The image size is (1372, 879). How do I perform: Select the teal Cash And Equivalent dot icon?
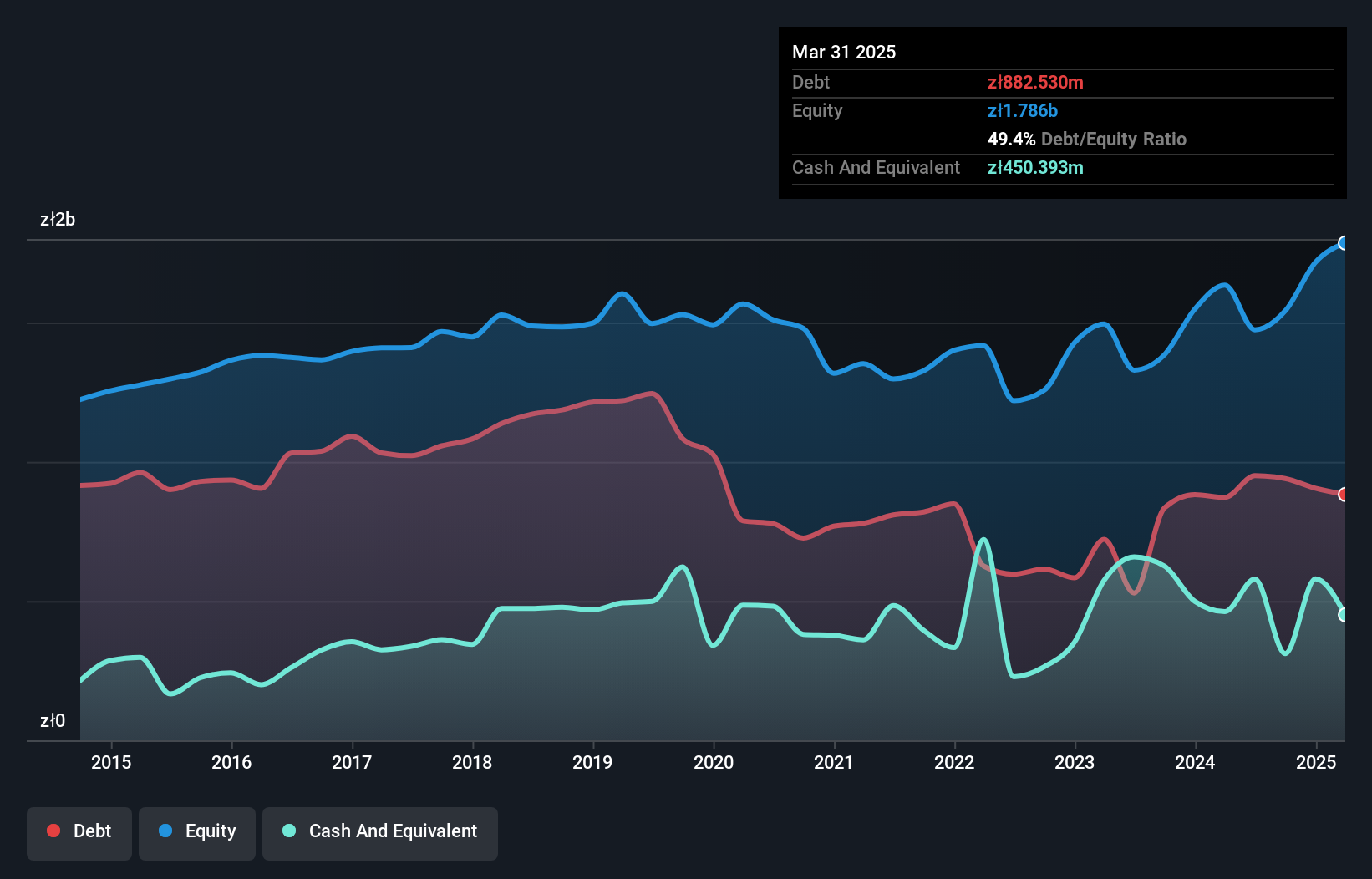tap(288, 831)
